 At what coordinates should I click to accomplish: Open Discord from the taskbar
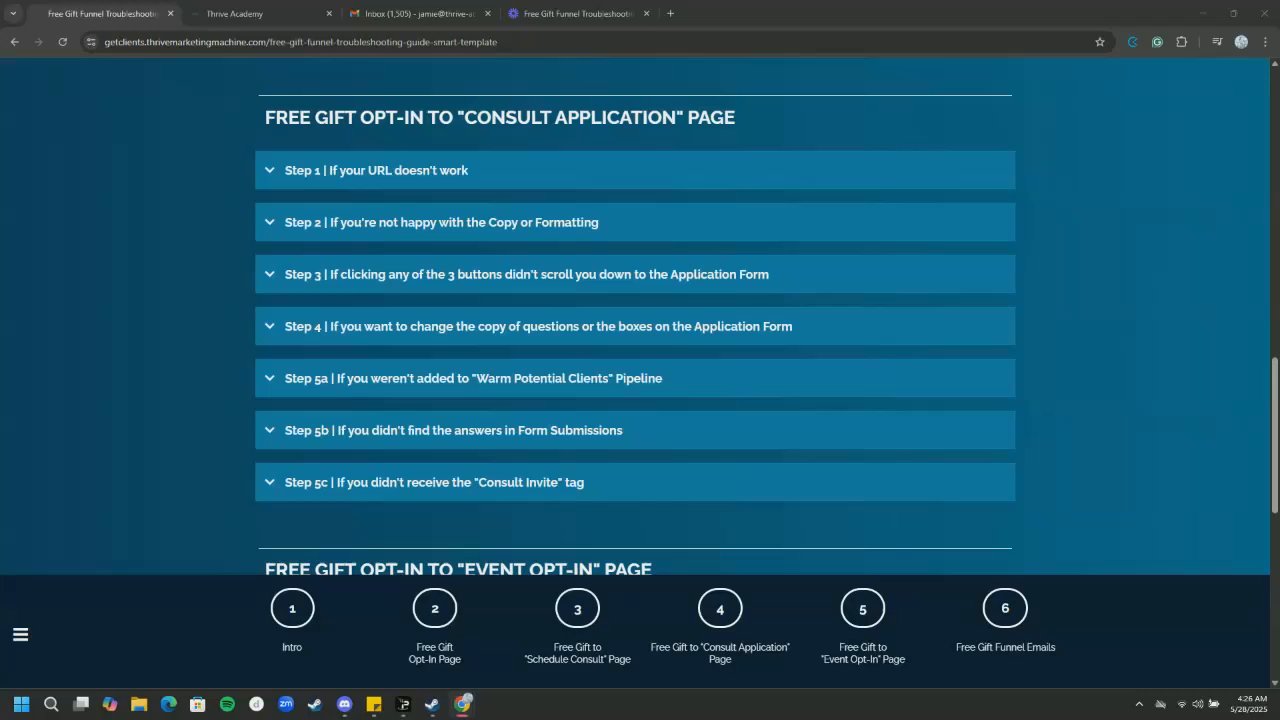coord(345,704)
